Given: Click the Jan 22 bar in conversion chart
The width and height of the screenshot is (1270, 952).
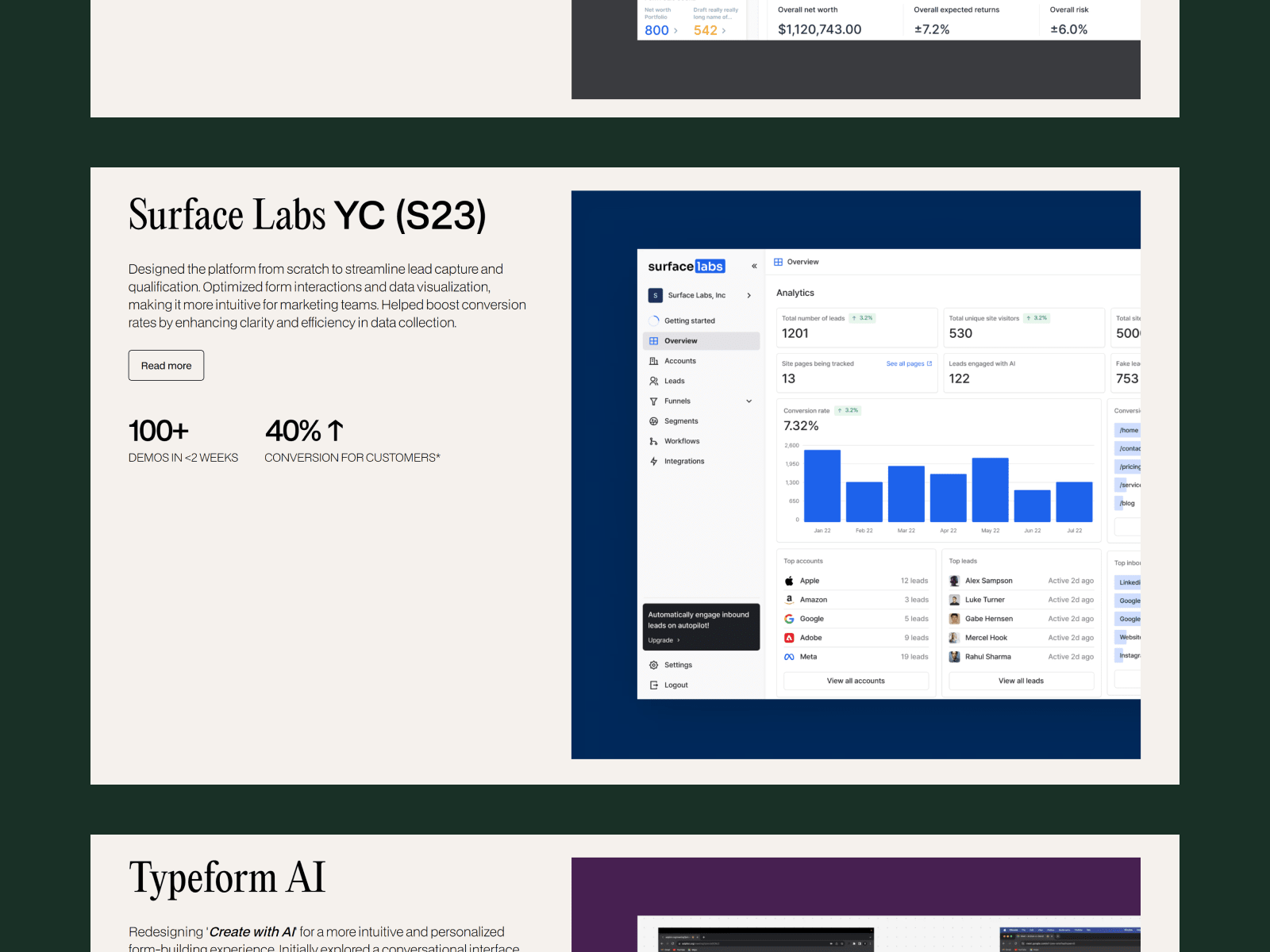Looking at the screenshot, I should point(822,486).
